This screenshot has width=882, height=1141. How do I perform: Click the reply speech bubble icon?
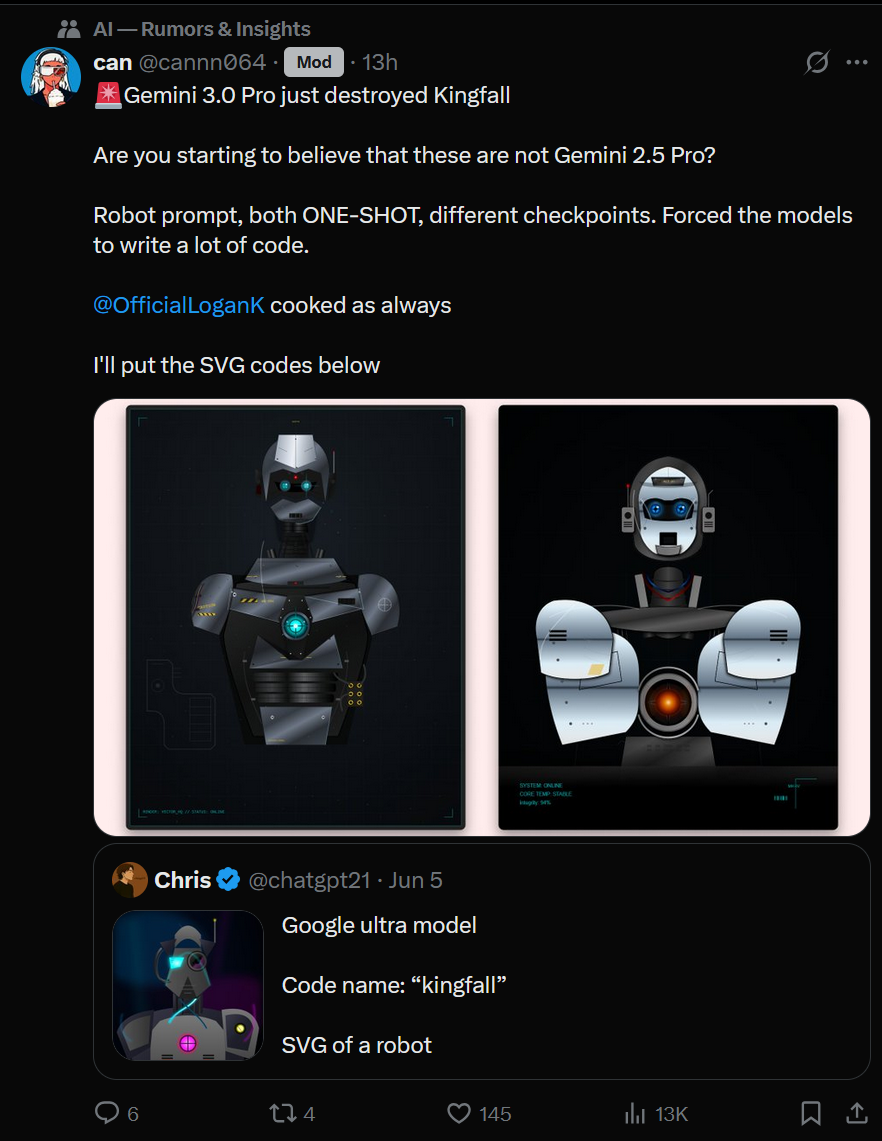click(x=107, y=1113)
